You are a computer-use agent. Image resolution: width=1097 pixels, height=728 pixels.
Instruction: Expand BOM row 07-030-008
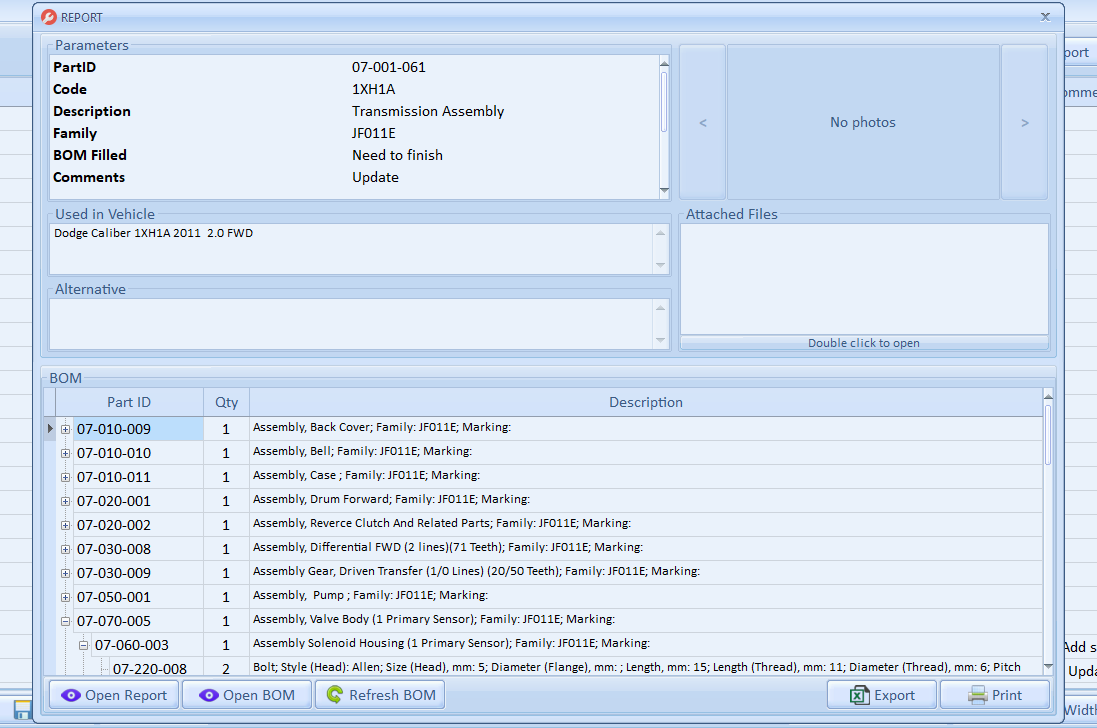click(x=66, y=549)
